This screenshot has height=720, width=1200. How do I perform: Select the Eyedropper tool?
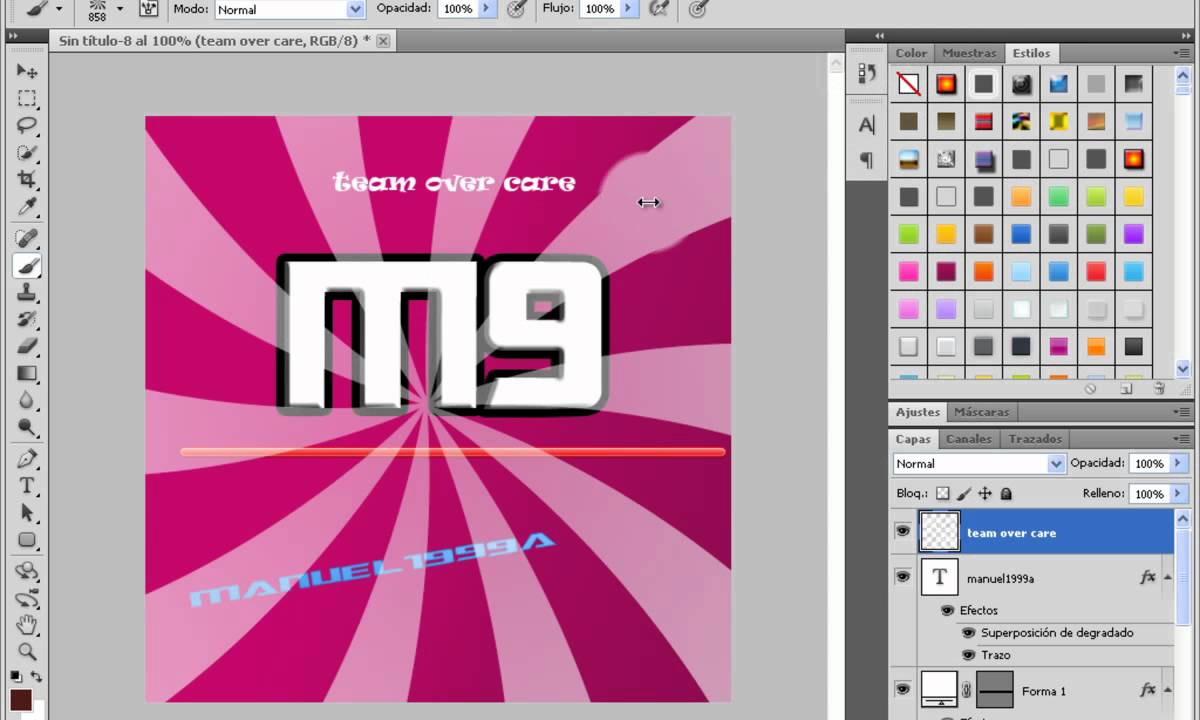coord(27,207)
